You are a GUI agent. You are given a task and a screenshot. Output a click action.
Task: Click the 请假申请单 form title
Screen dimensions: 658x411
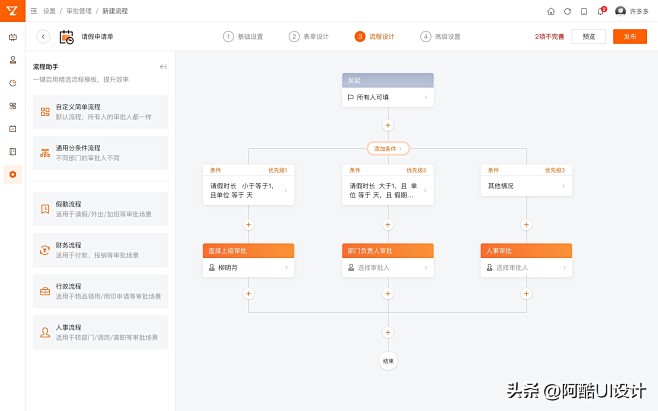pos(97,37)
